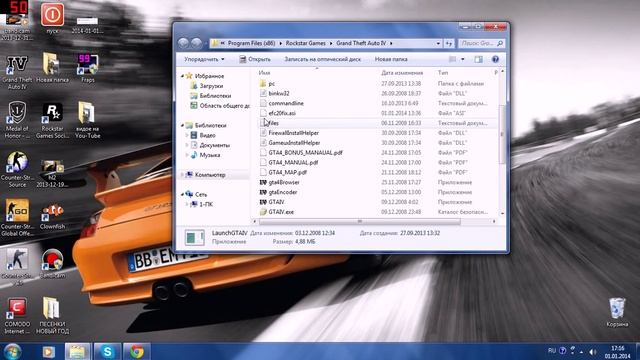Click the Explorer forward navigation arrow
This screenshot has height=360, width=640.
197,42
